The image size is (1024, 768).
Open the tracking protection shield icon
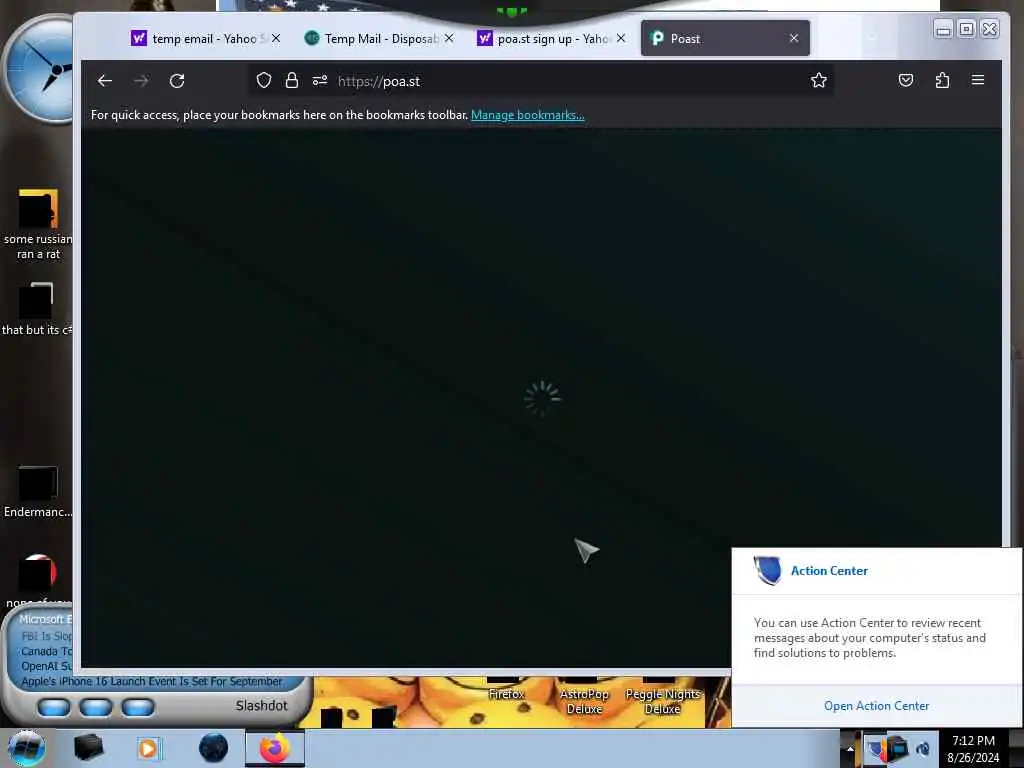click(263, 80)
